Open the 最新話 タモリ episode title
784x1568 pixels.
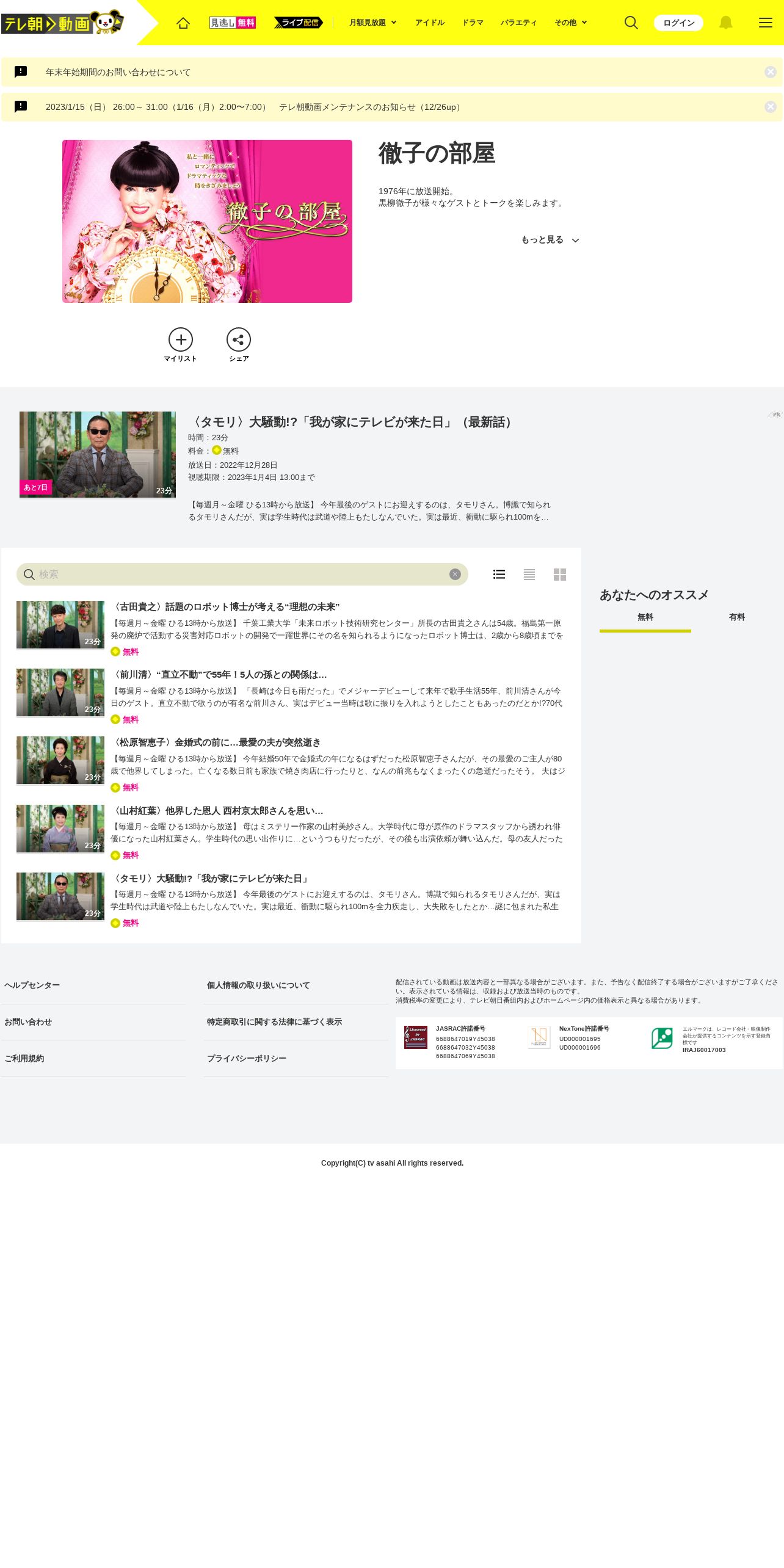pyautogui.click(x=352, y=422)
